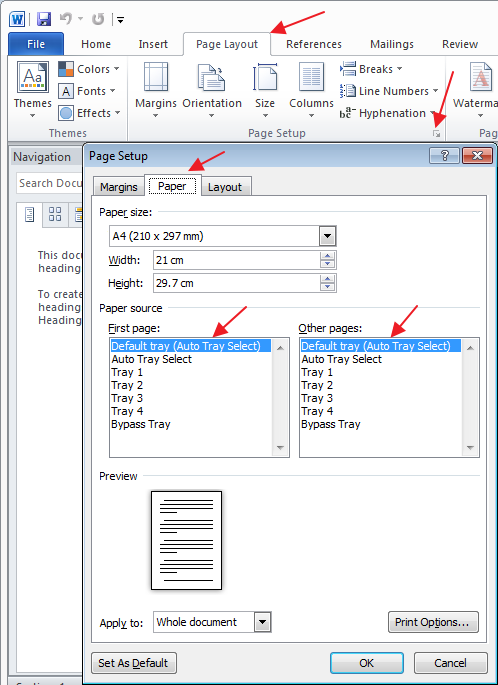498x685 pixels.
Task: Open the Layout tab in Page Setup
Action: point(225,187)
